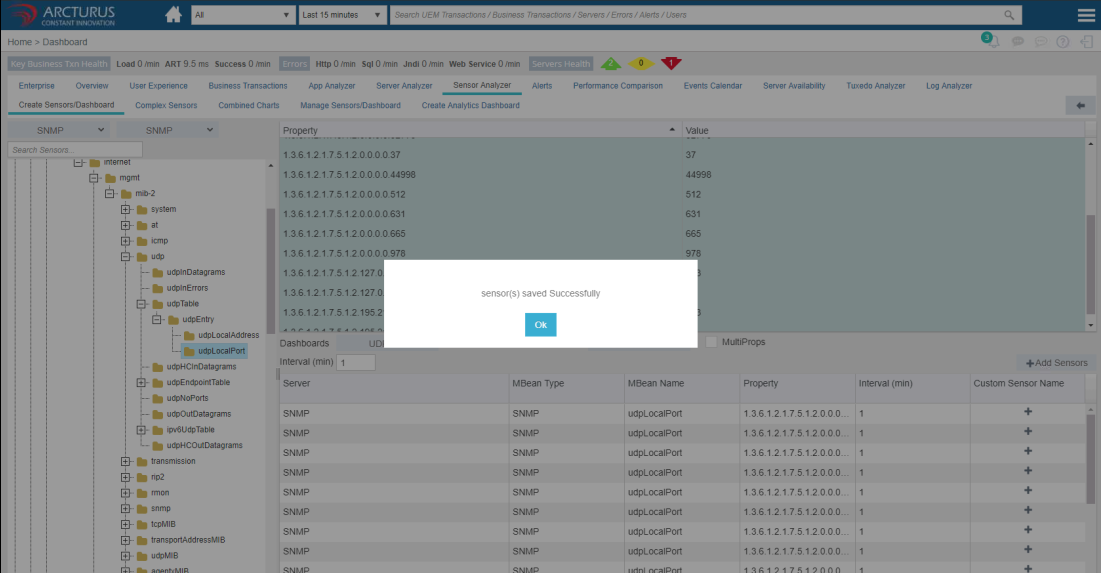Click the Search Sensors input field
The image size is (1101, 573).
coord(62,150)
